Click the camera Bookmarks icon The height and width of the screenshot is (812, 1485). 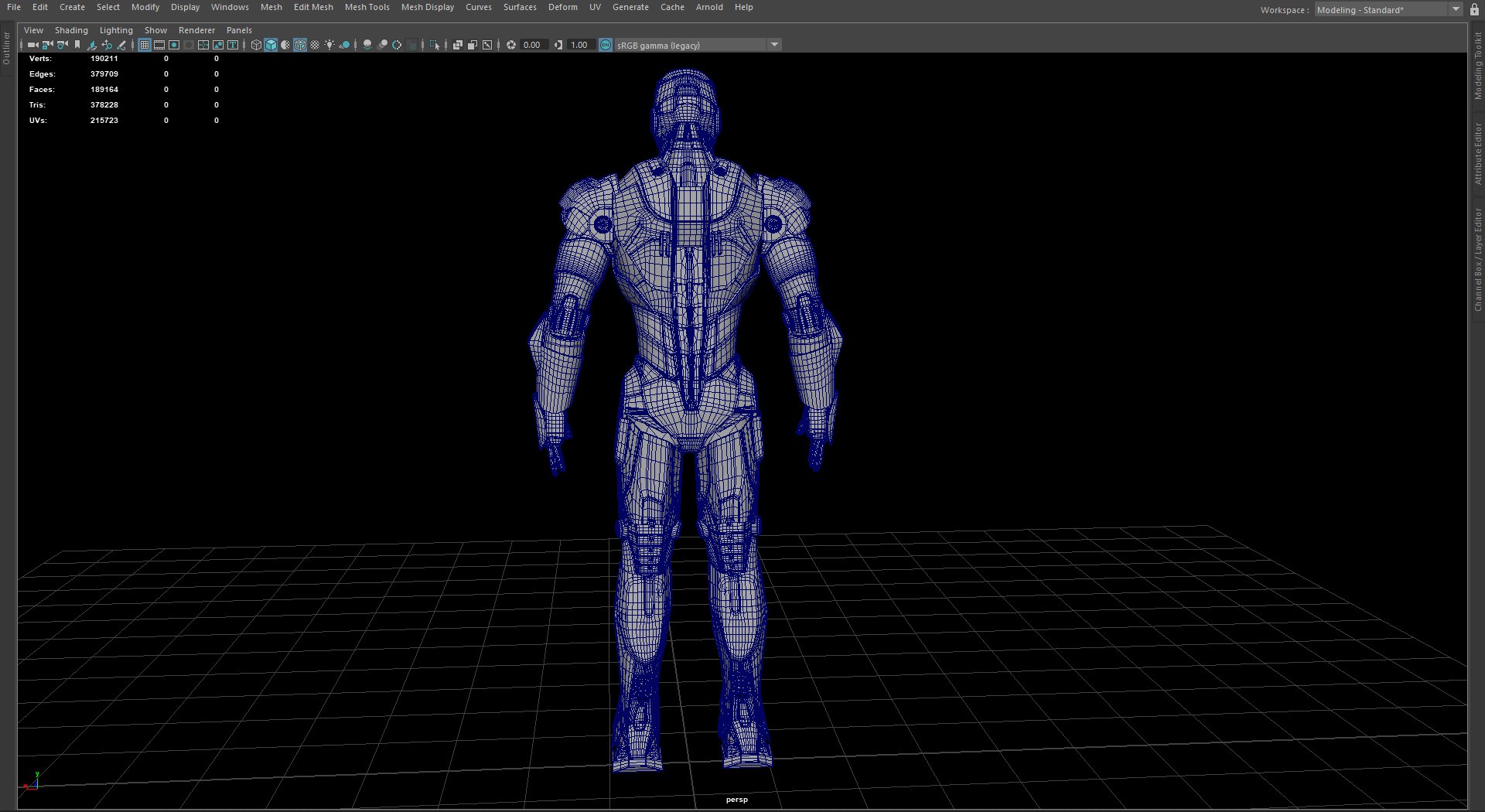[77, 45]
